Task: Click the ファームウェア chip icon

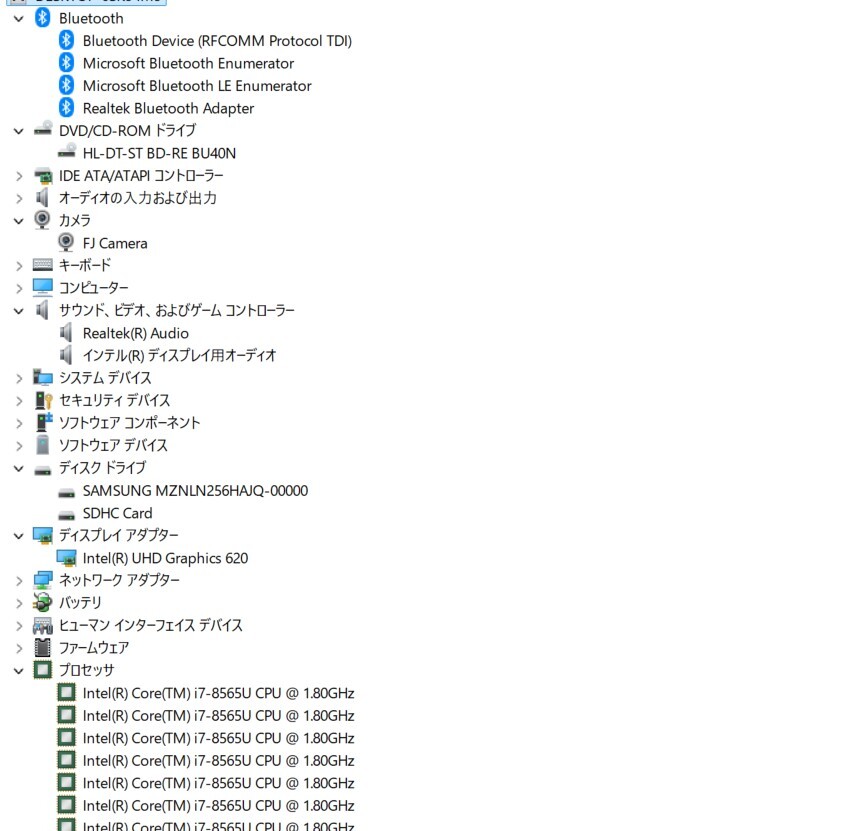Action: [x=42, y=647]
